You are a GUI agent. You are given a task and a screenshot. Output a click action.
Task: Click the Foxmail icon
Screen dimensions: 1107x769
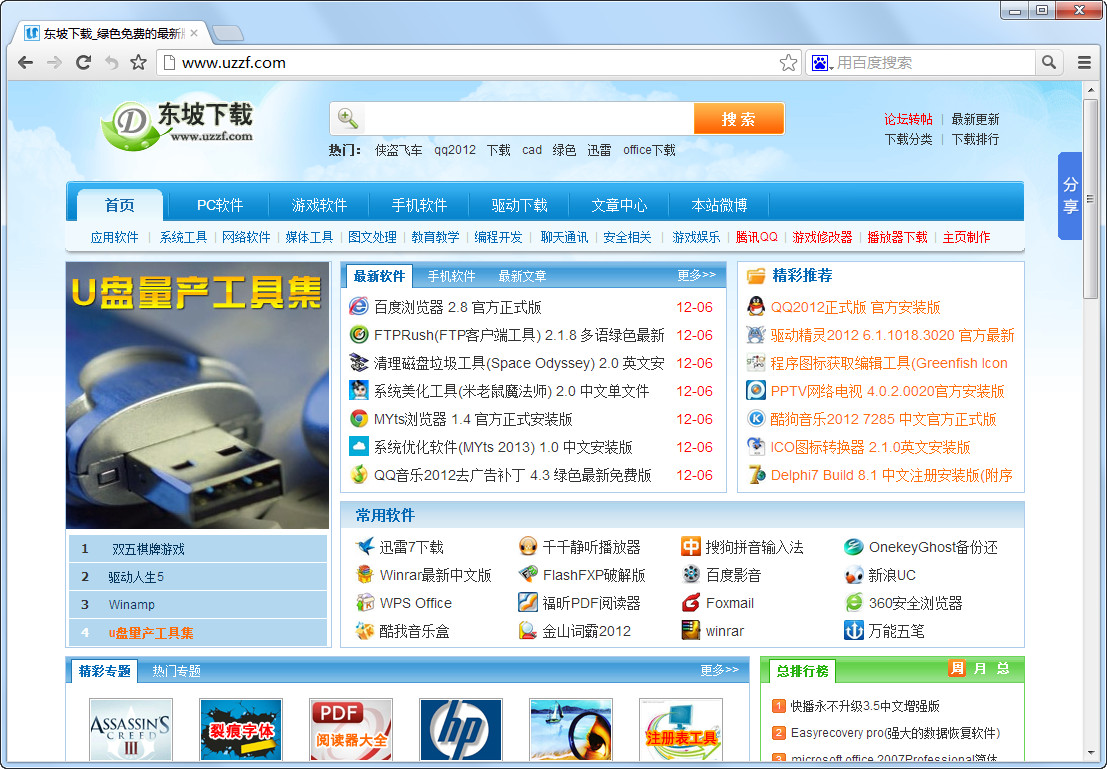690,602
